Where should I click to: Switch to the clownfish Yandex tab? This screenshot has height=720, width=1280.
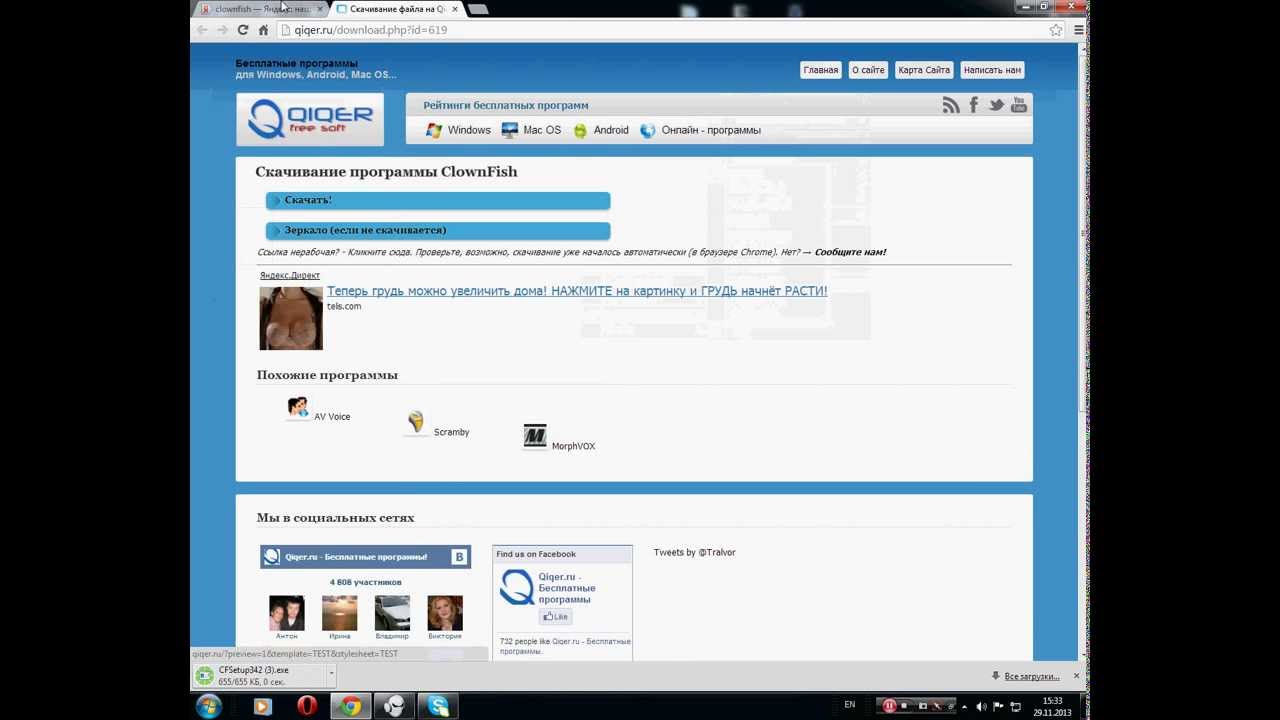tap(262, 9)
